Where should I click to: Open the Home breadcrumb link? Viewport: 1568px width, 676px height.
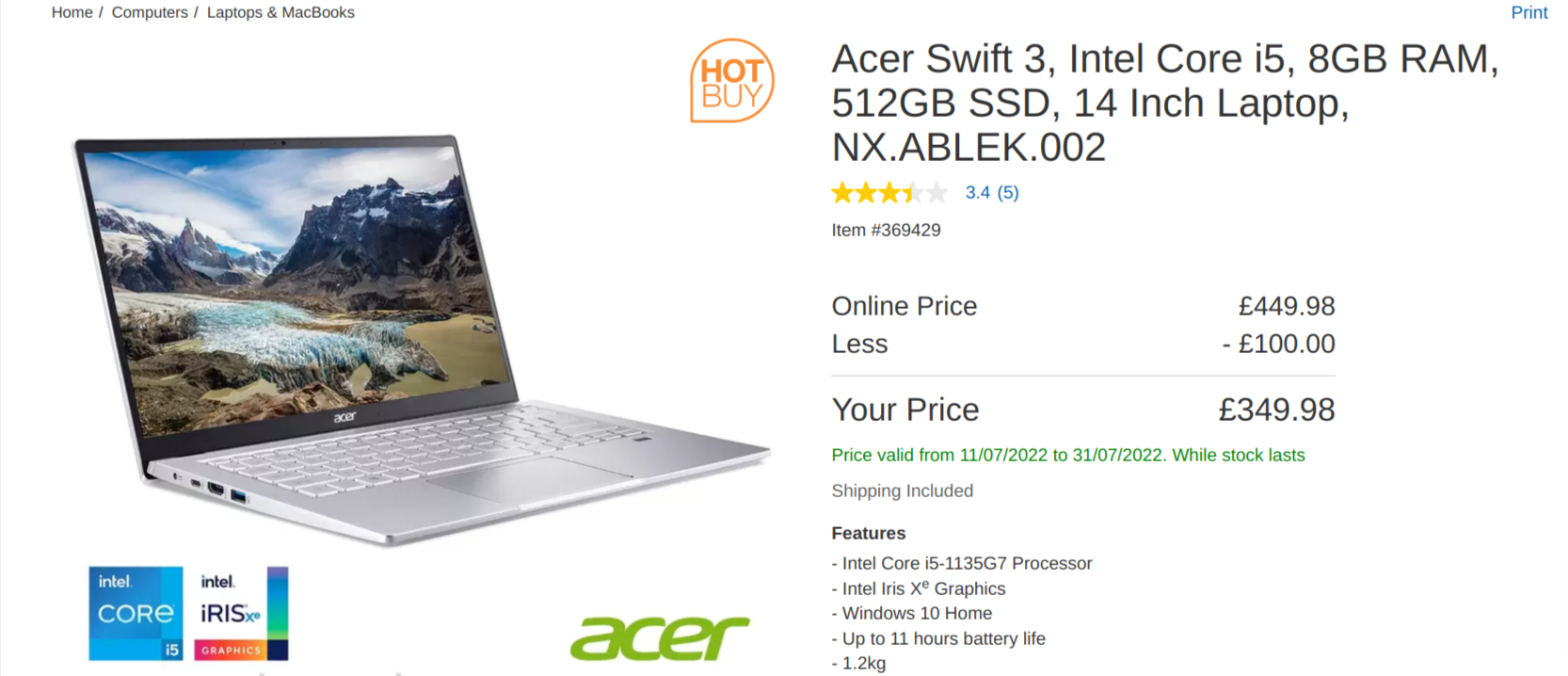point(72,12)
